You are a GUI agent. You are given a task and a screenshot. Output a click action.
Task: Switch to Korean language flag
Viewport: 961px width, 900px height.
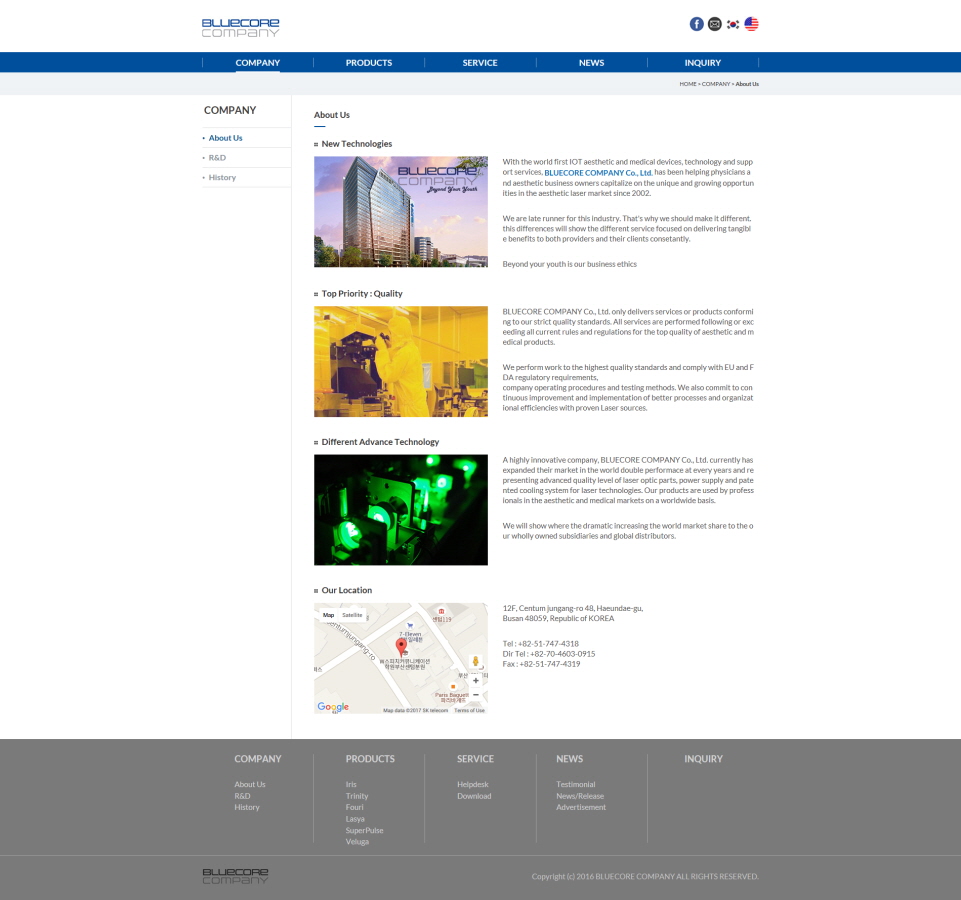(x=733, y=24)
